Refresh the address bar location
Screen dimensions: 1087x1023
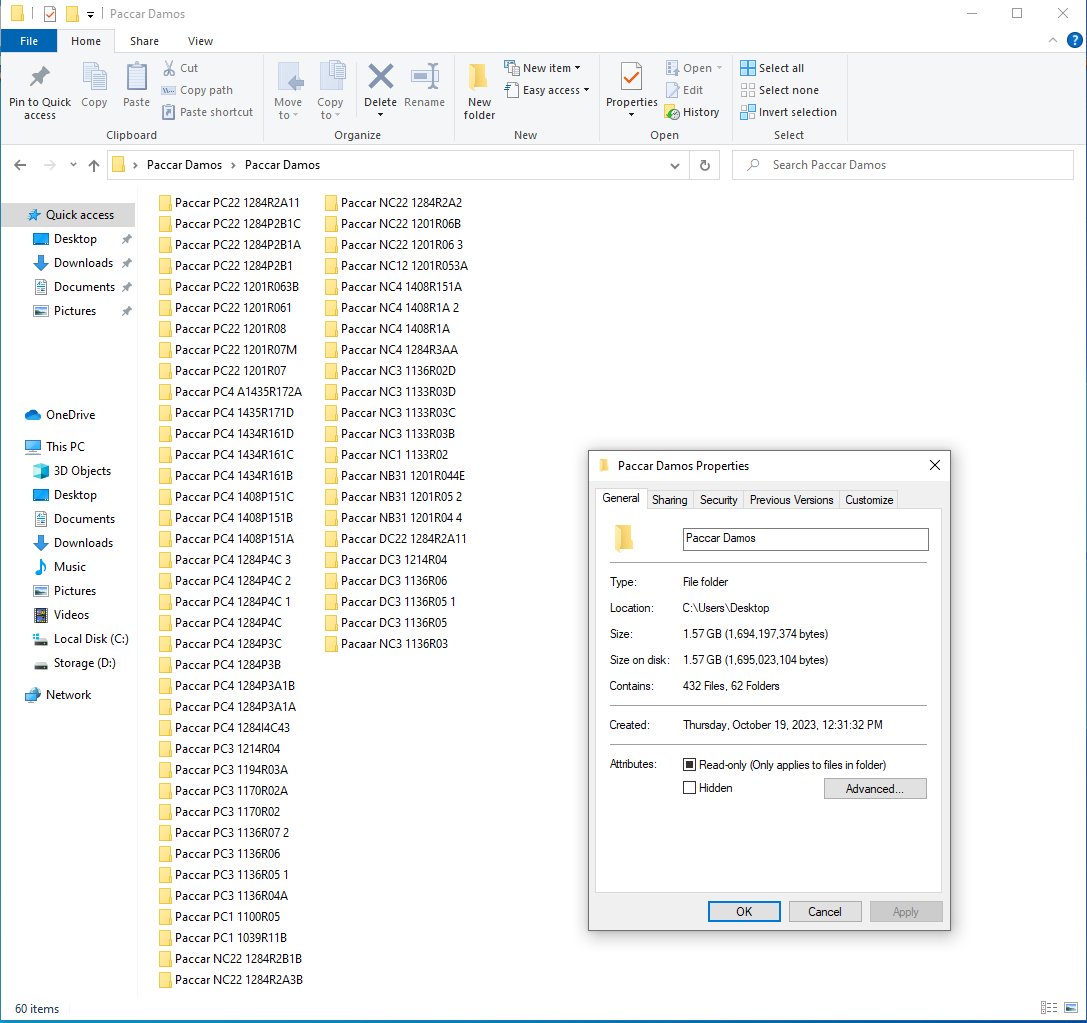pyautogui.click(x=704, y=165)
